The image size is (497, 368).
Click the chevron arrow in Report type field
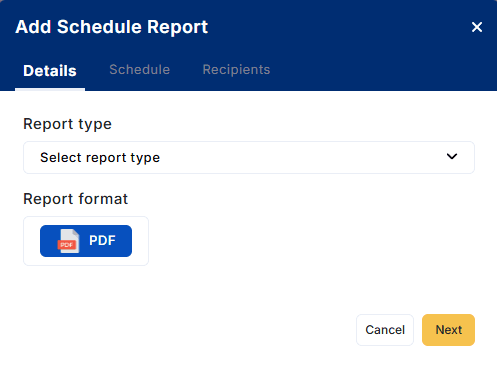(452, 156)
